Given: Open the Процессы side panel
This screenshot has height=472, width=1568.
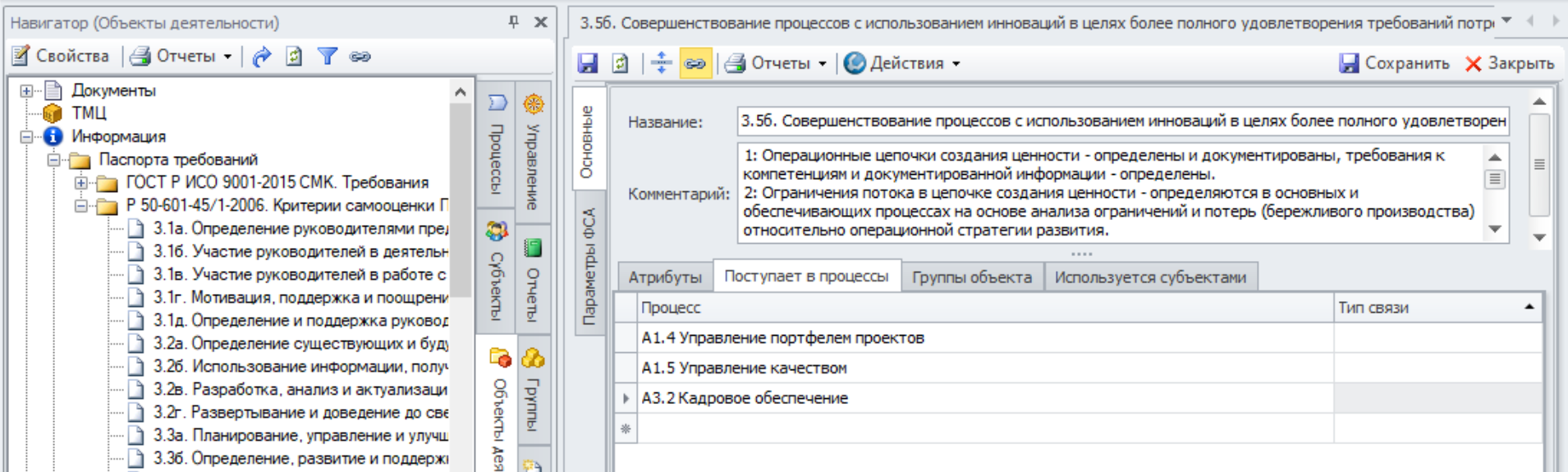Looking at the screenshot, I should click(497, 148).
